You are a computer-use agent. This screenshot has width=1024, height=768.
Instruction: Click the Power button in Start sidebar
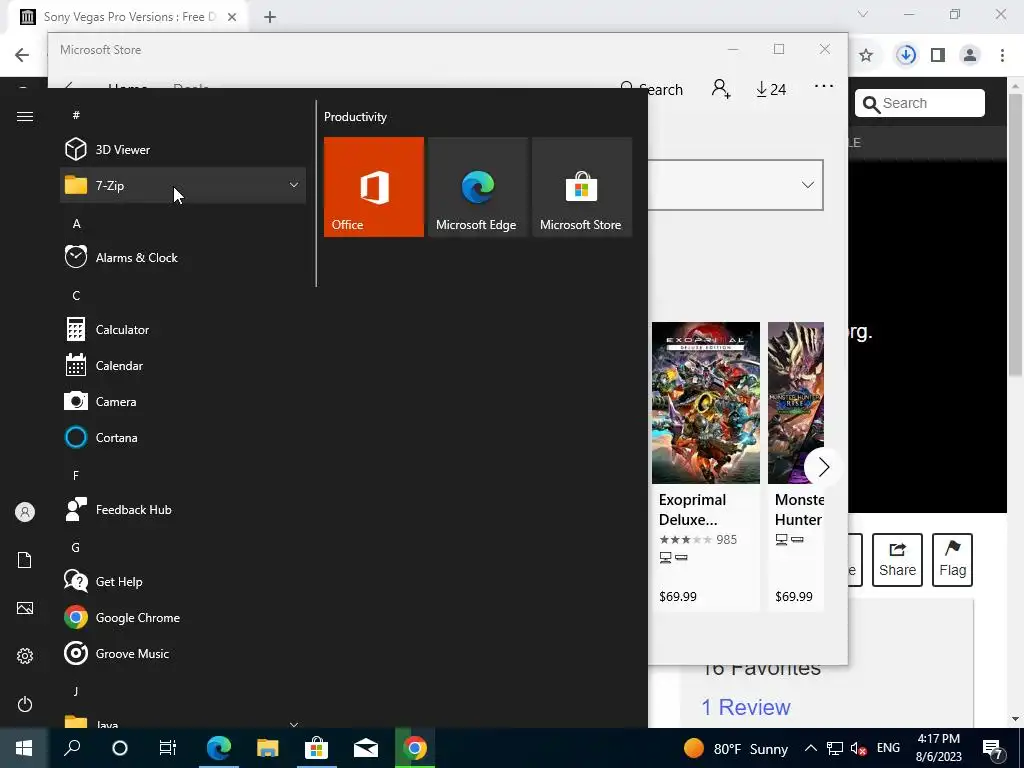(25, 704)
